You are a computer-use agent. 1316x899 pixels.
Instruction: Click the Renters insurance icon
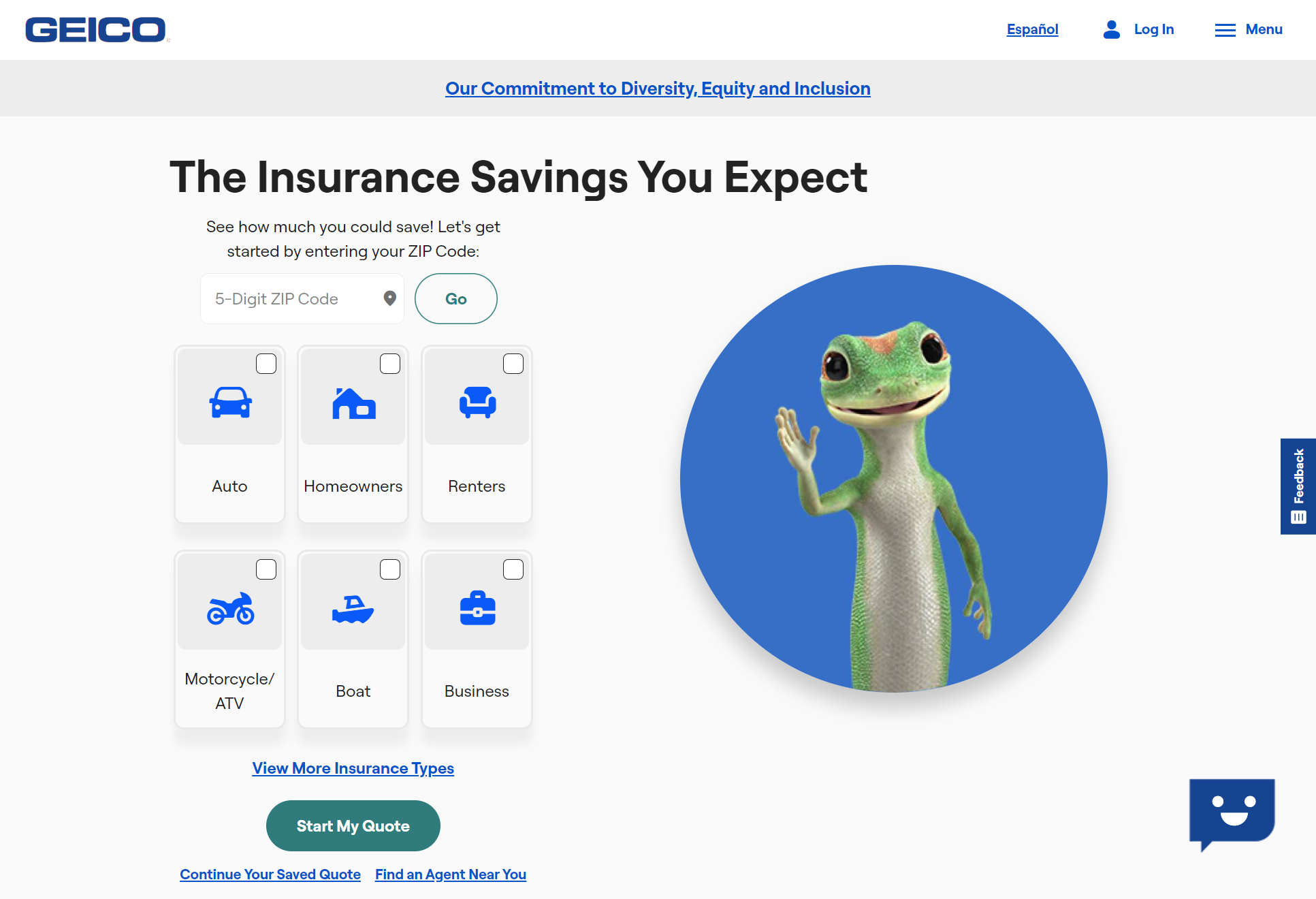(x=476, y=404)
